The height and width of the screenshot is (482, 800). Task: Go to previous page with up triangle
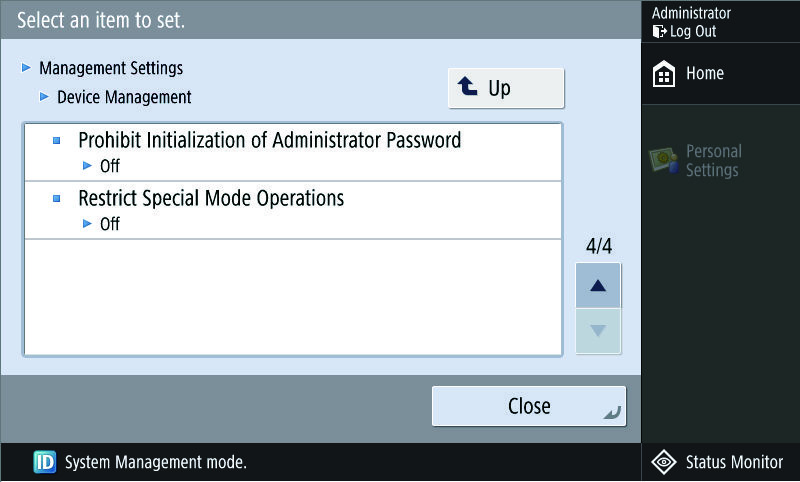(x=598, y=286)
